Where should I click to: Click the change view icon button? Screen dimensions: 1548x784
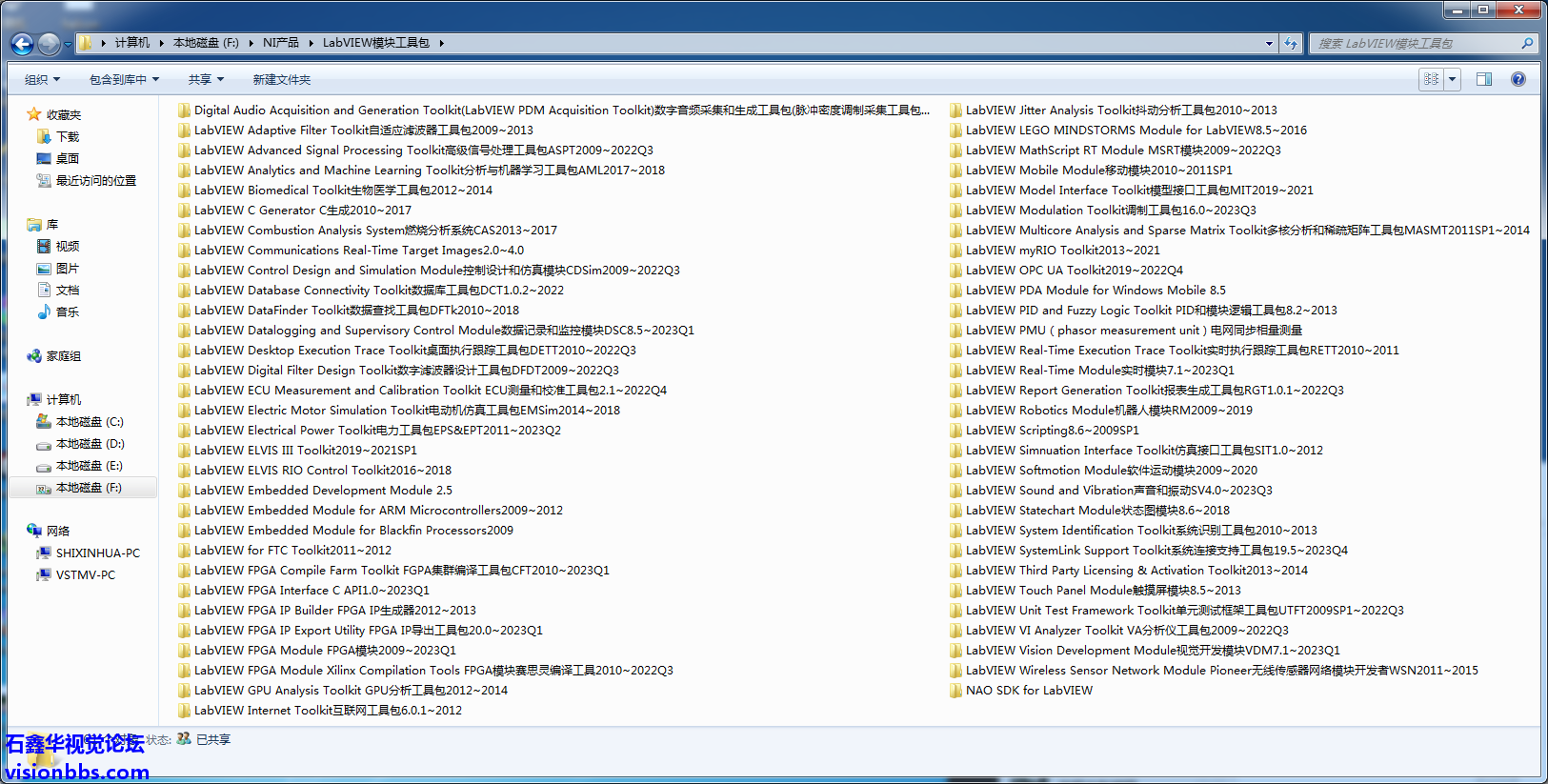point(1432,79)
